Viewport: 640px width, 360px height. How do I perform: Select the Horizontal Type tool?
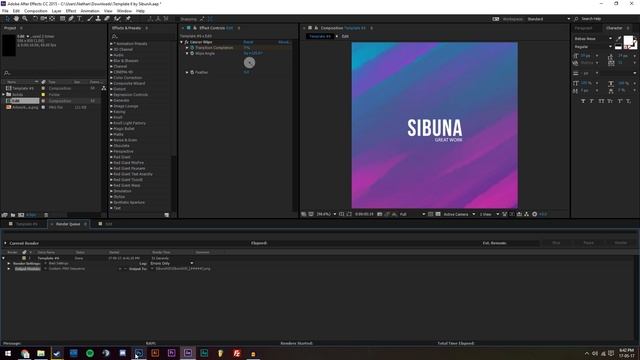pos(80,19)
